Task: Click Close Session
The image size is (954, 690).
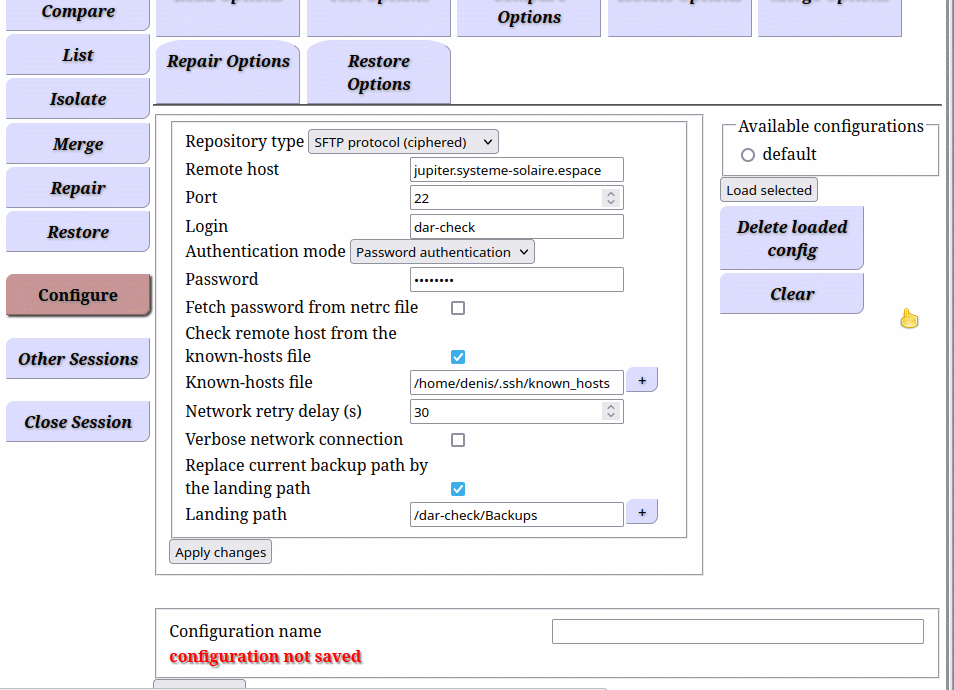Action: pos(78,422)
